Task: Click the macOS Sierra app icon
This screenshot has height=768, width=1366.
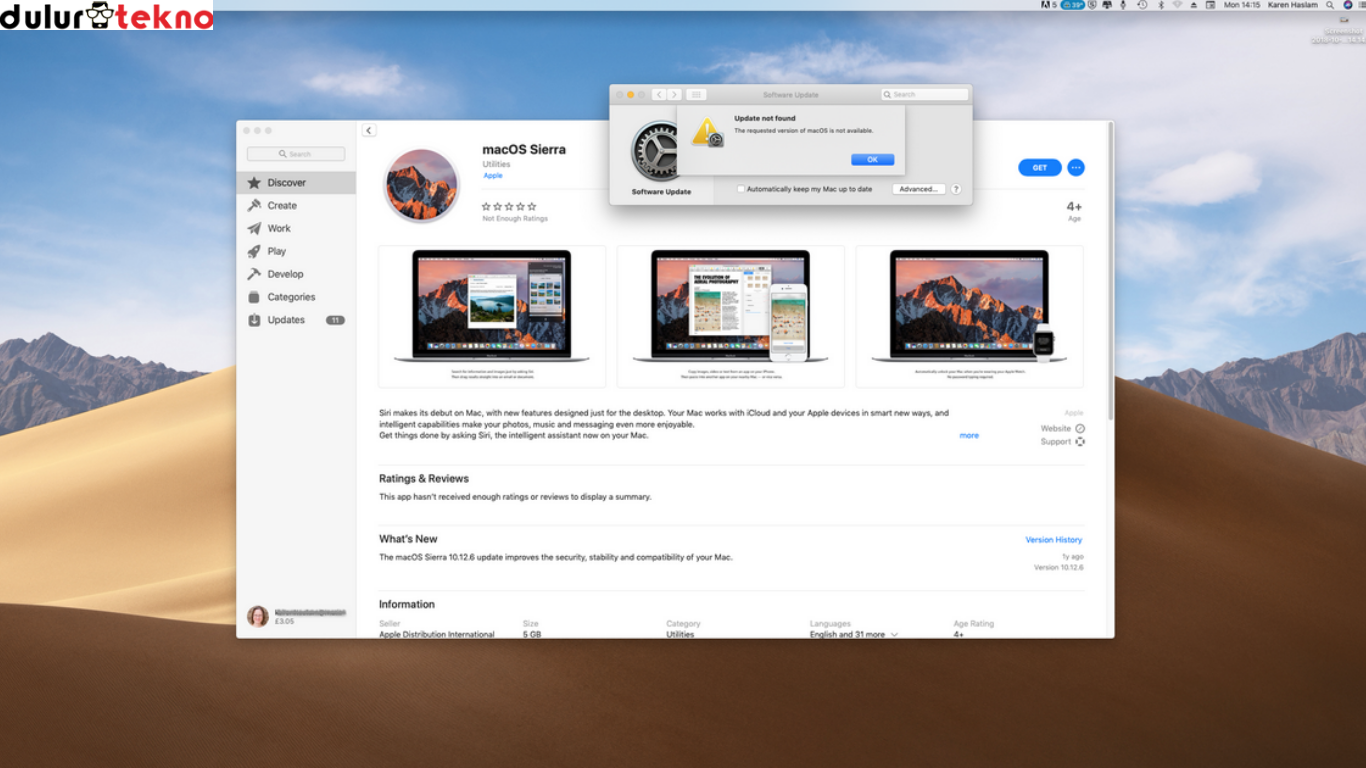Action: click(421, 185)
